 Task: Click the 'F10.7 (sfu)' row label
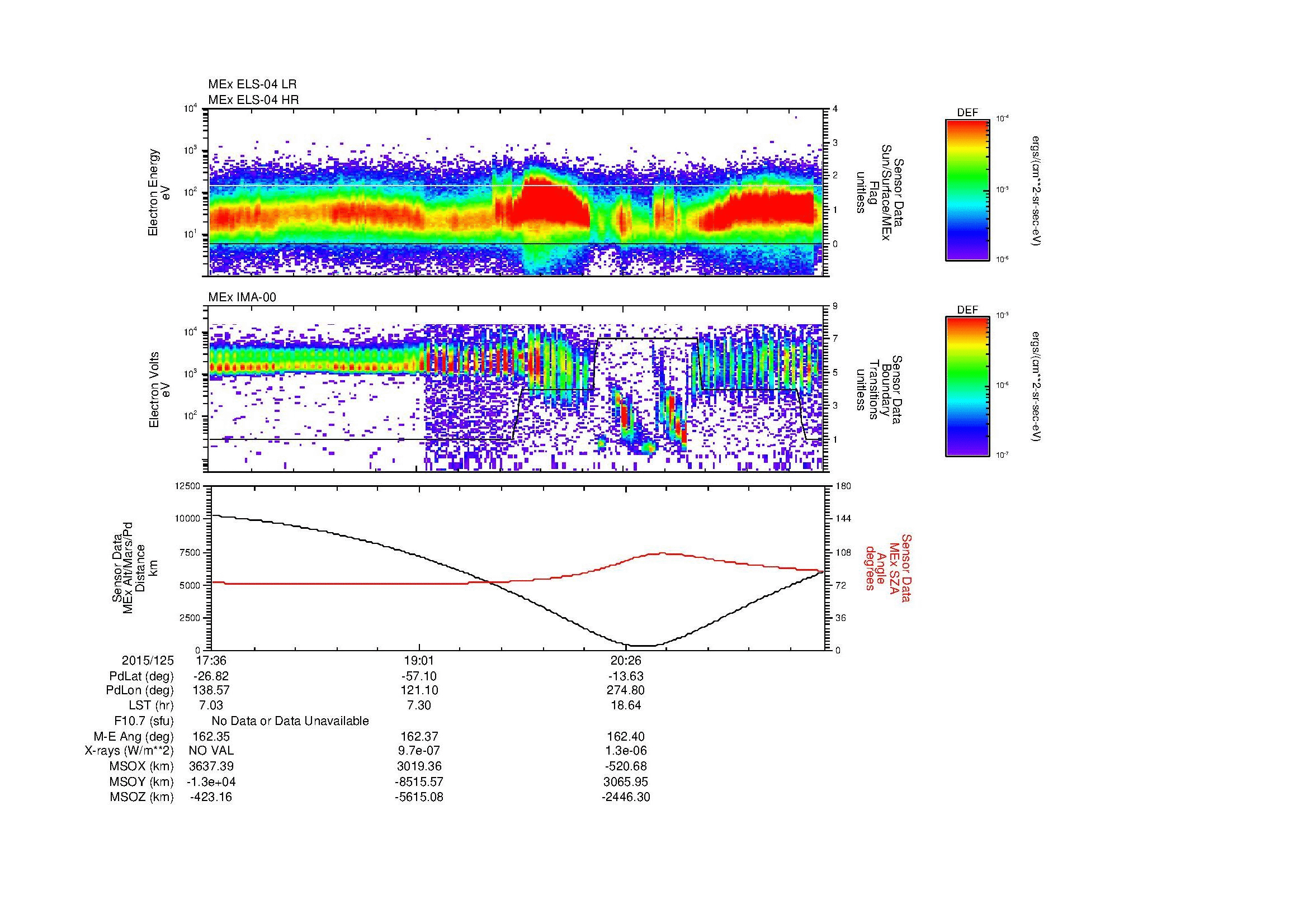pyautogui.click(x=144, y=721)
